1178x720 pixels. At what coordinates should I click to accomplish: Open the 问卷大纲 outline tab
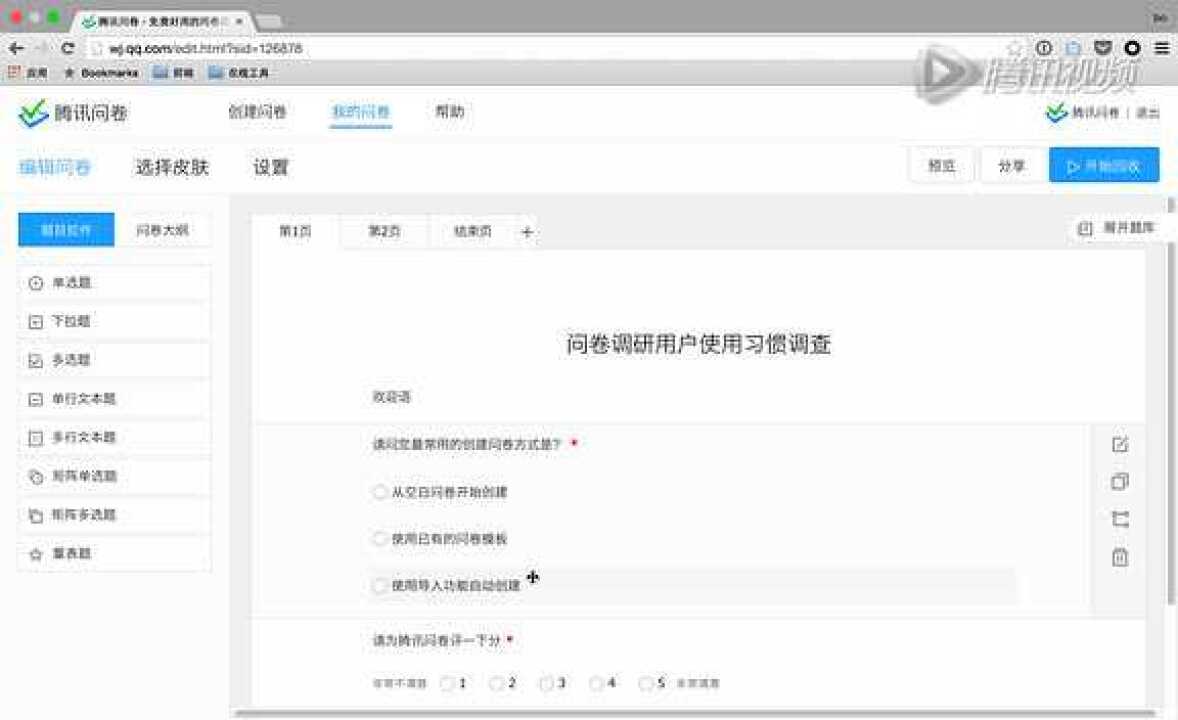(x=162, y=230)
